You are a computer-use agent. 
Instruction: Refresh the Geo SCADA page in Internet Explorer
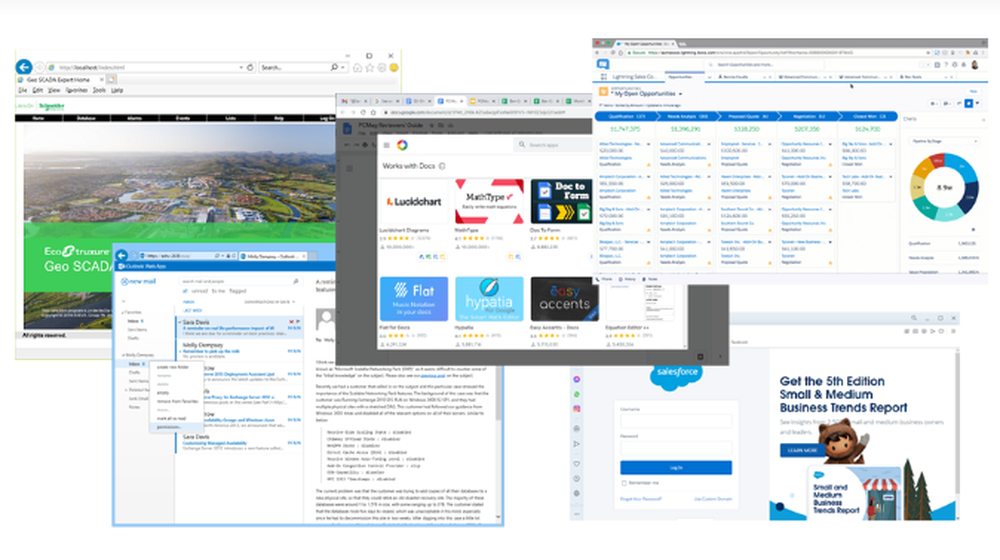pyautogui.click(x=251, y=67)
